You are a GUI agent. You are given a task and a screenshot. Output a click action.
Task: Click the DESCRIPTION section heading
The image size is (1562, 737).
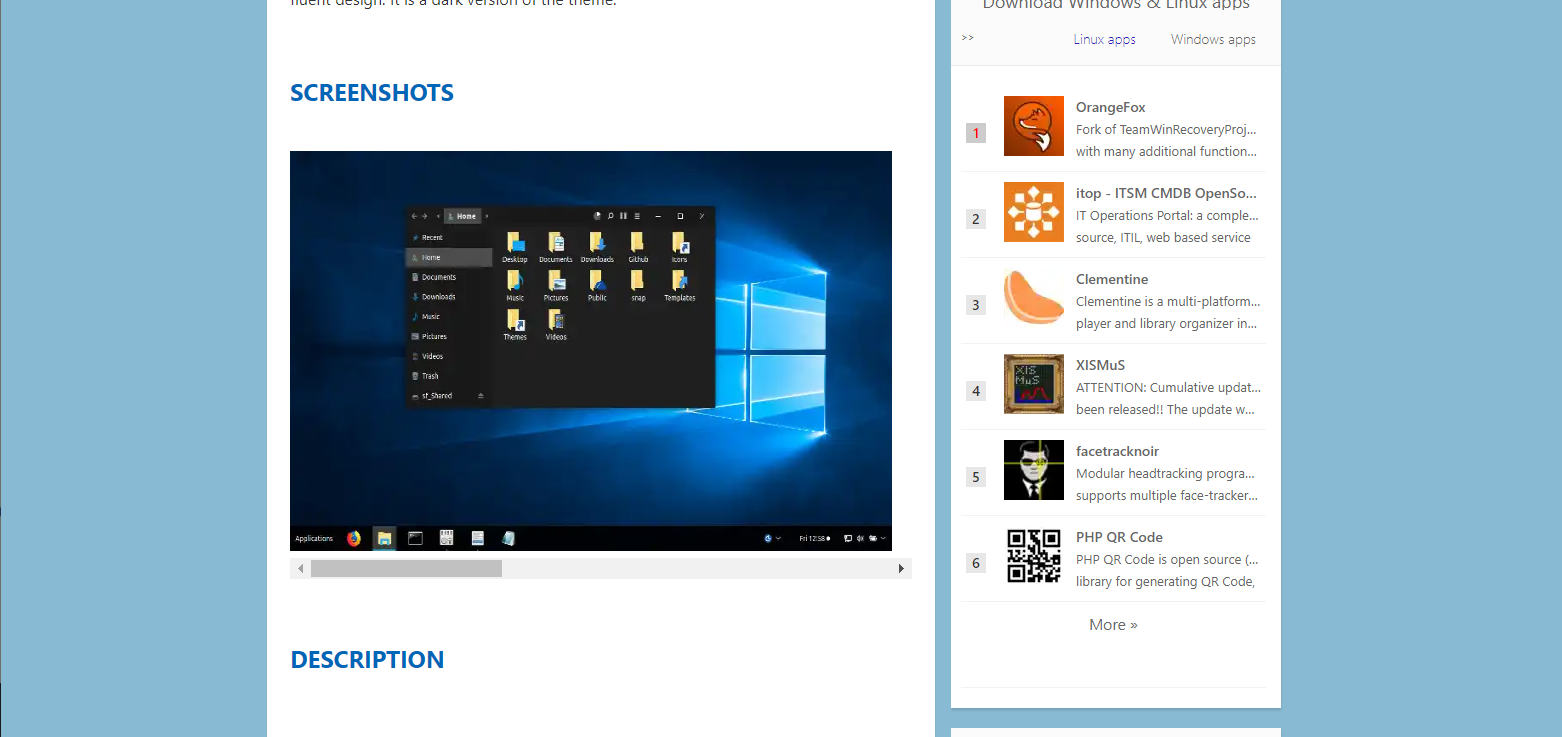[367, 660]
